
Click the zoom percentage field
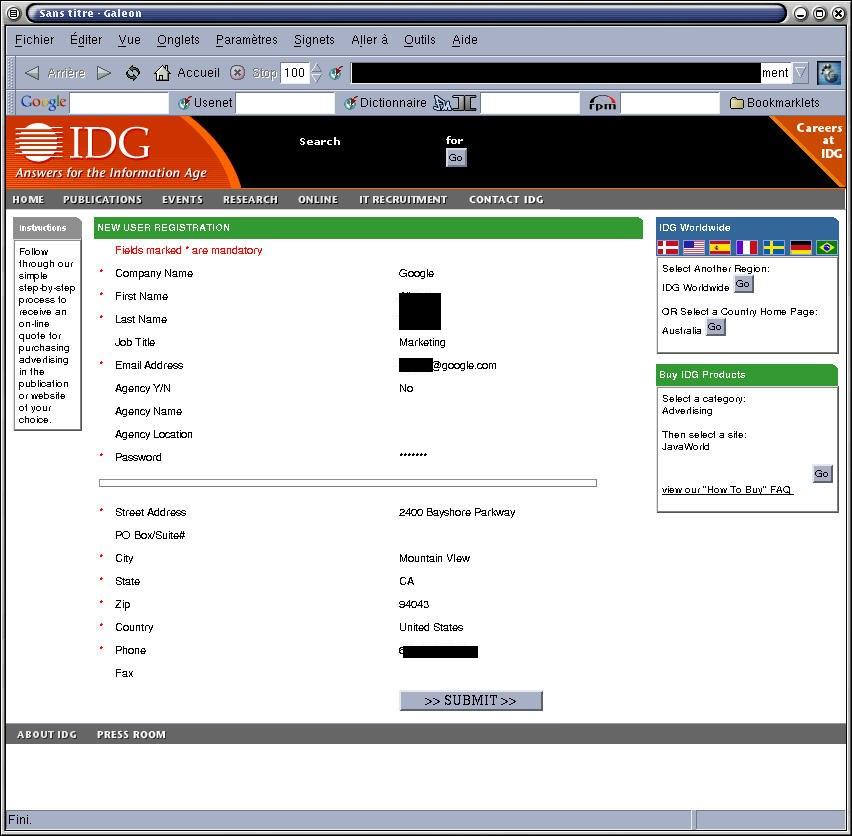tap(295, 73)
